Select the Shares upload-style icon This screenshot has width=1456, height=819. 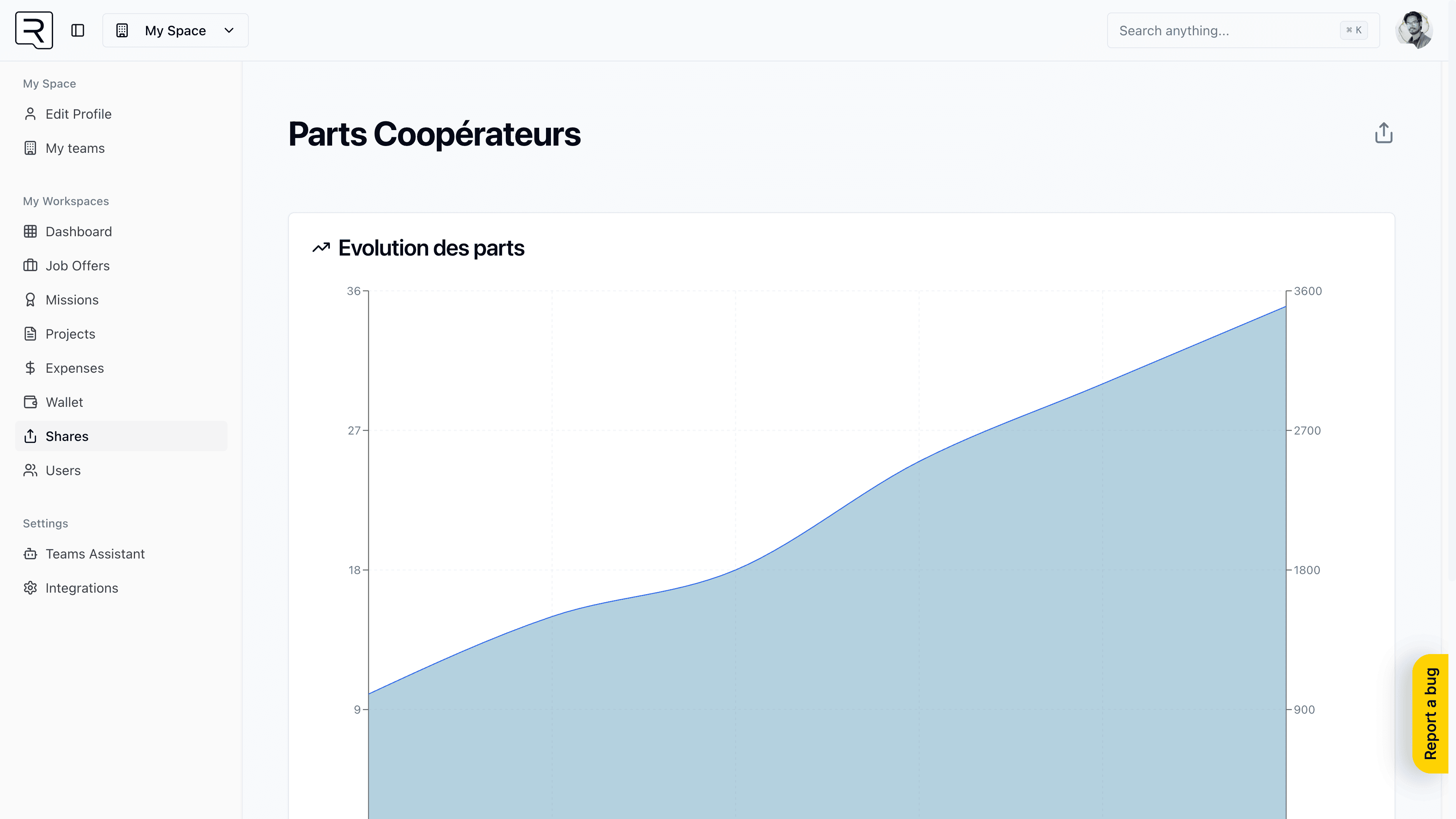coord(30,436)
